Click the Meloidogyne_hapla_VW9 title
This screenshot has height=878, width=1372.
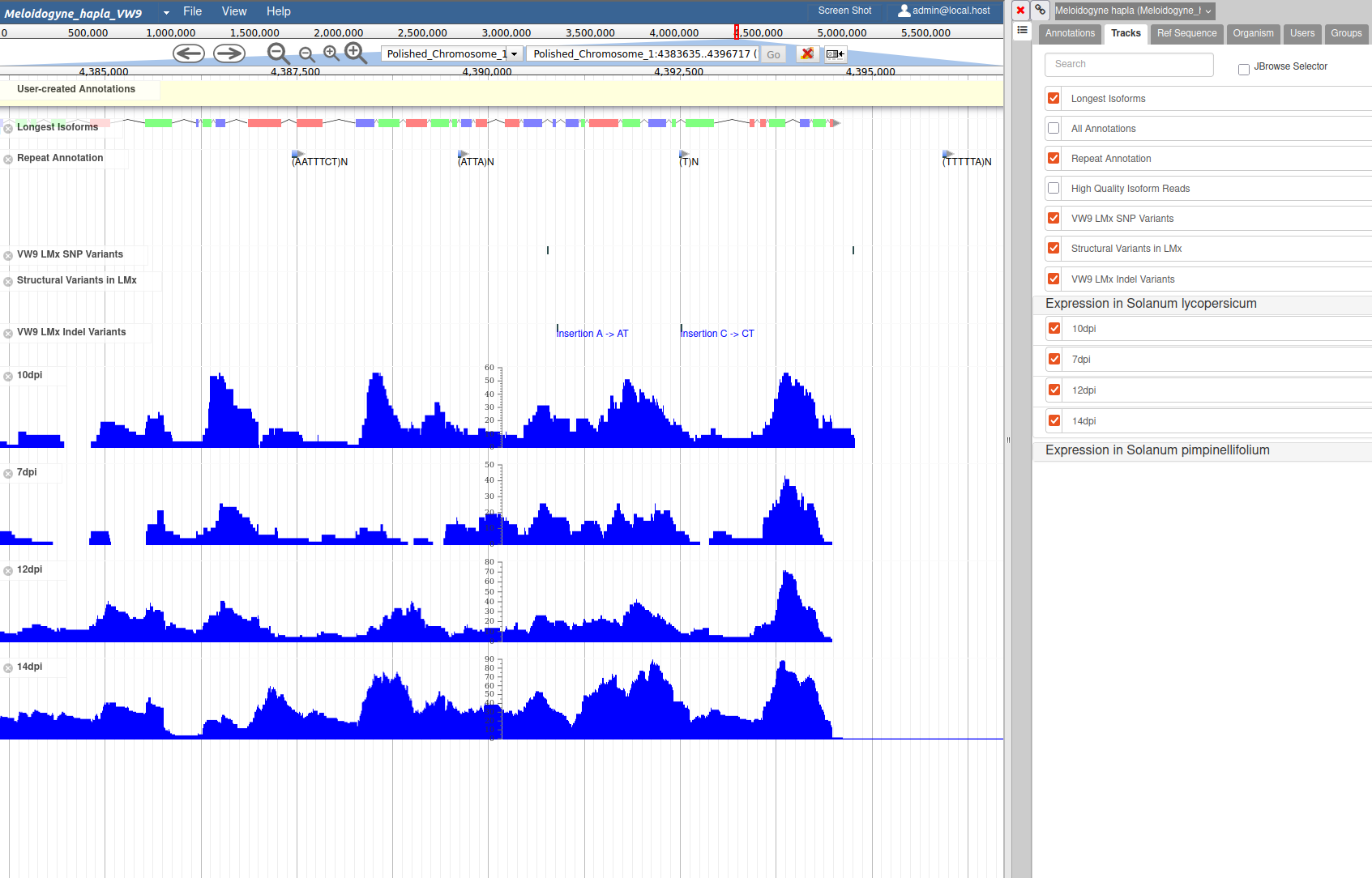pyautogui.click(x=73, y=13)
